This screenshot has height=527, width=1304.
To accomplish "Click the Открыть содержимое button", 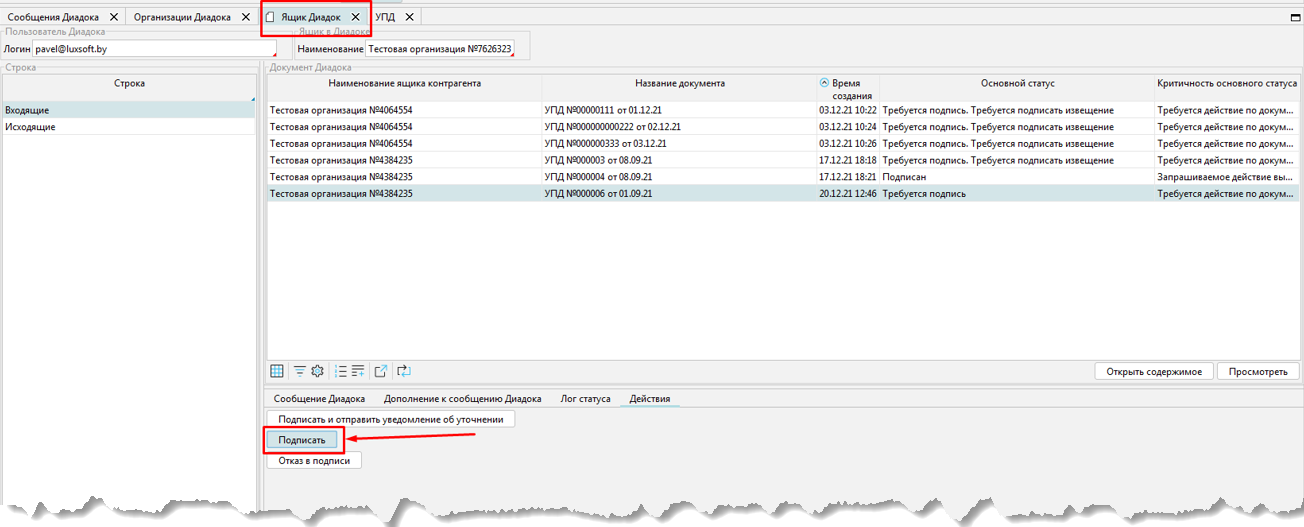I will click(x=1153, y=372).
